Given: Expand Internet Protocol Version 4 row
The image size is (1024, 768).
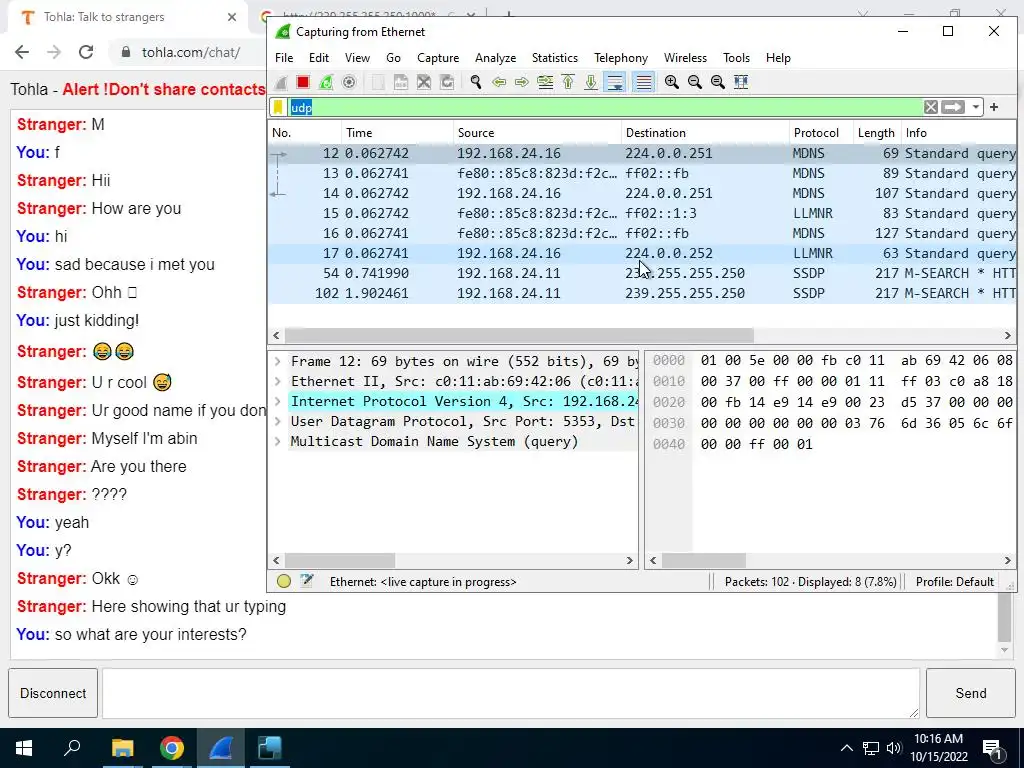Looking at the screenshot, I should coord(278,402).
